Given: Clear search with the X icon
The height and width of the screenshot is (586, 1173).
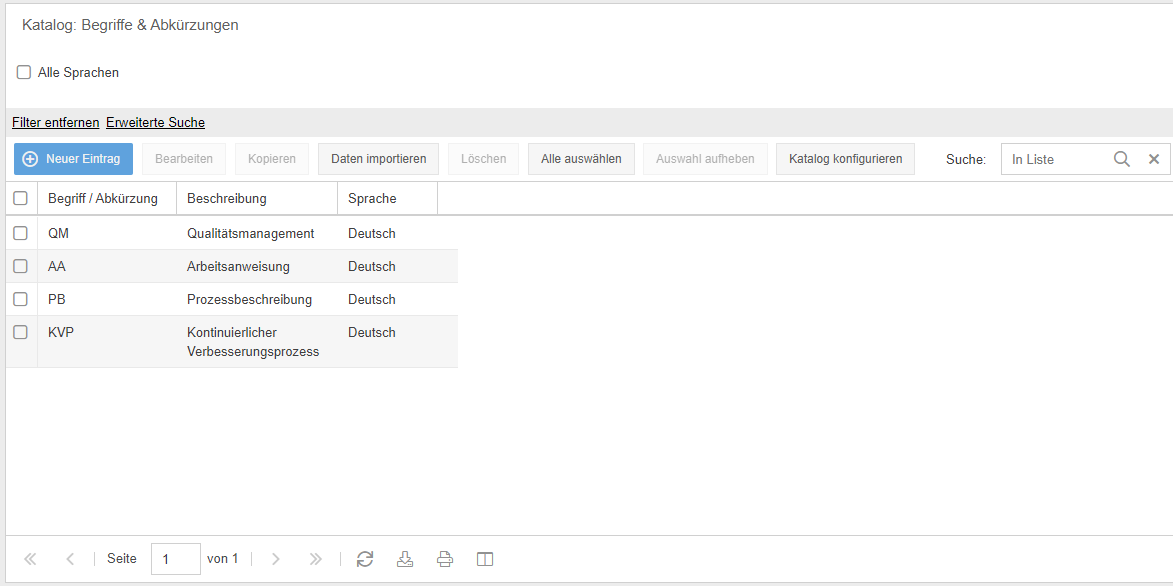Looking at the screenshot, I should tap(1153, 159).
